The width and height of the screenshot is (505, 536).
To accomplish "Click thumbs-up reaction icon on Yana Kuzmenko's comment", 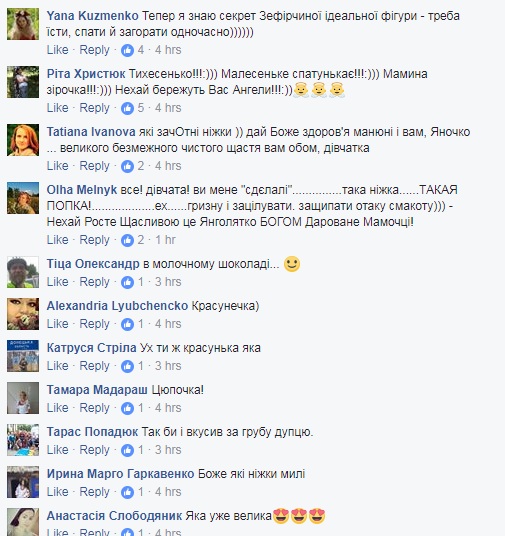I will pyautogui.click(x=127, y=50).
